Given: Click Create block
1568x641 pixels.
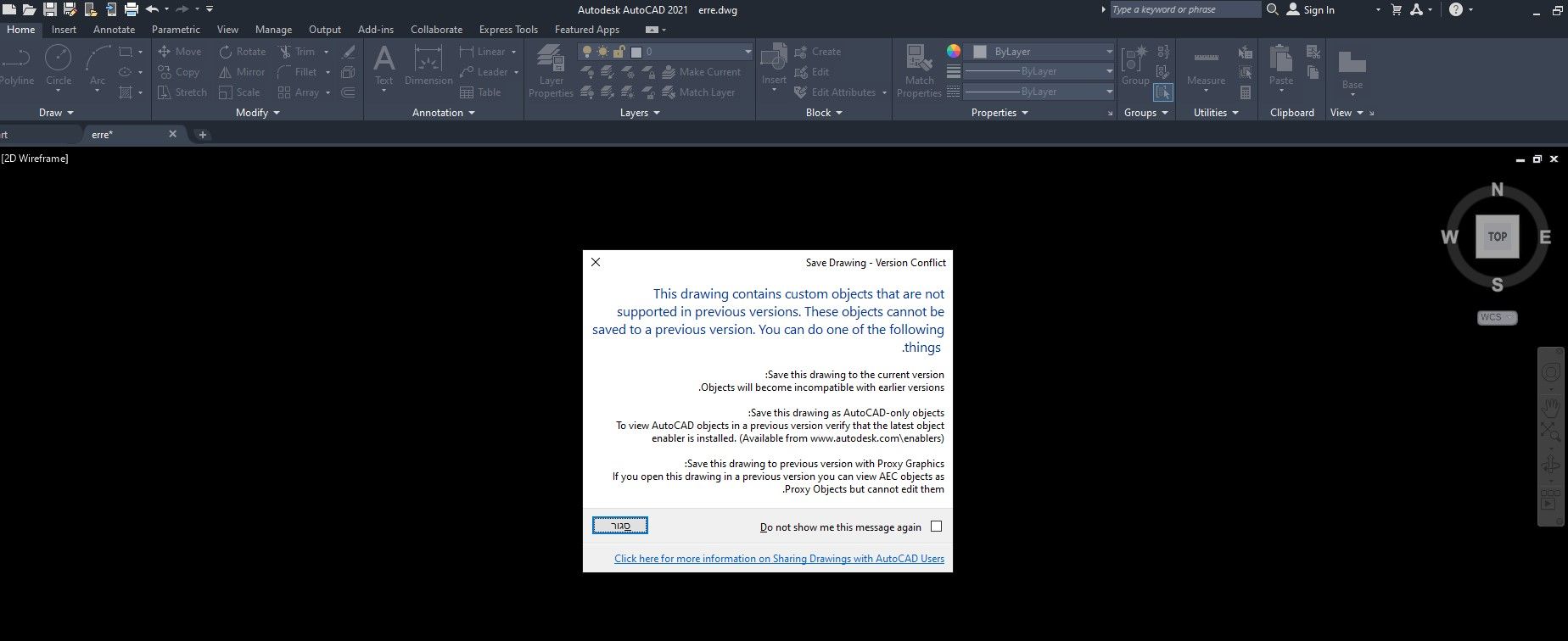Looking at the screenshot, I should pos(818,52).
